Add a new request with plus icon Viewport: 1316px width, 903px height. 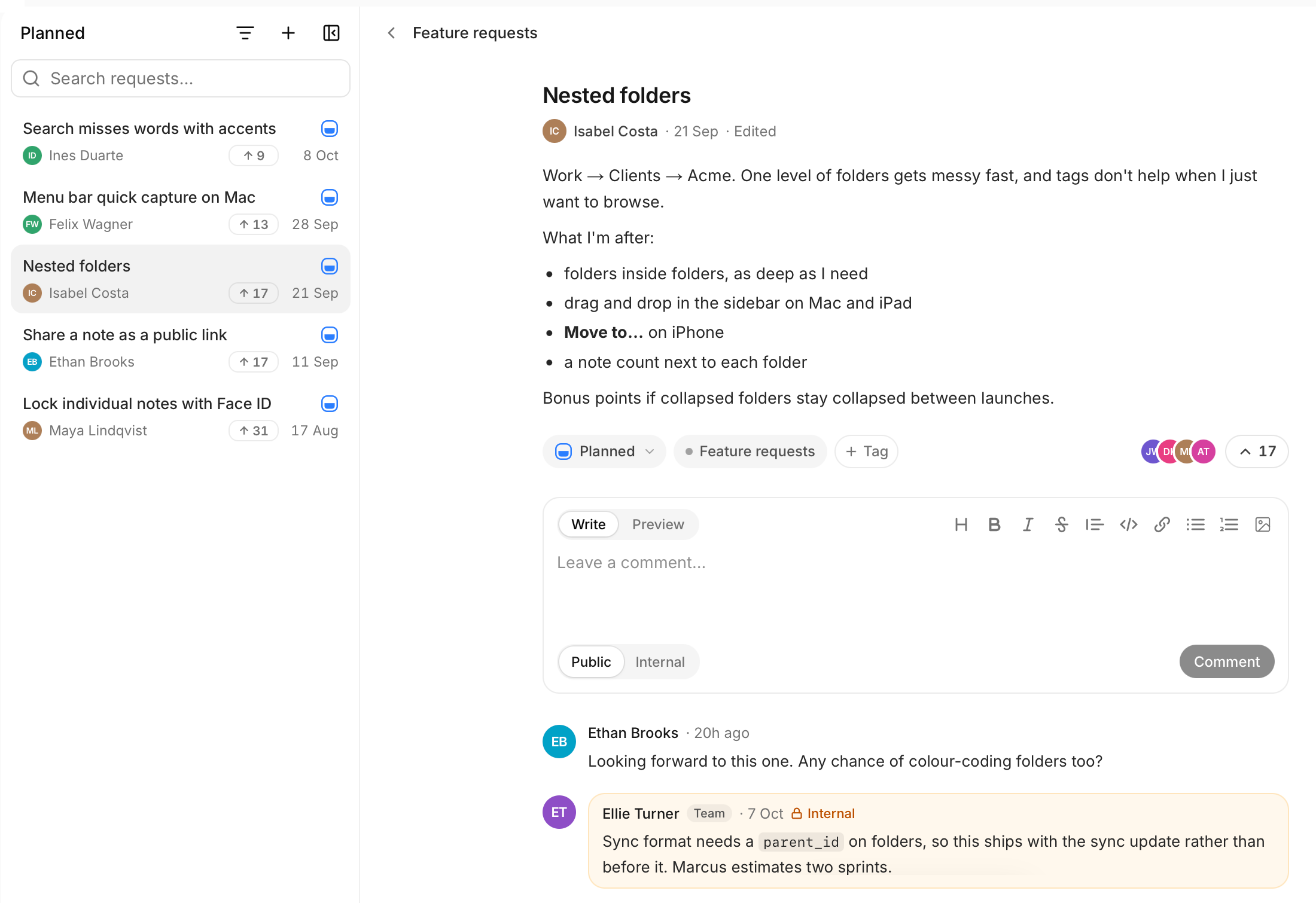click(x=288, y=33)
